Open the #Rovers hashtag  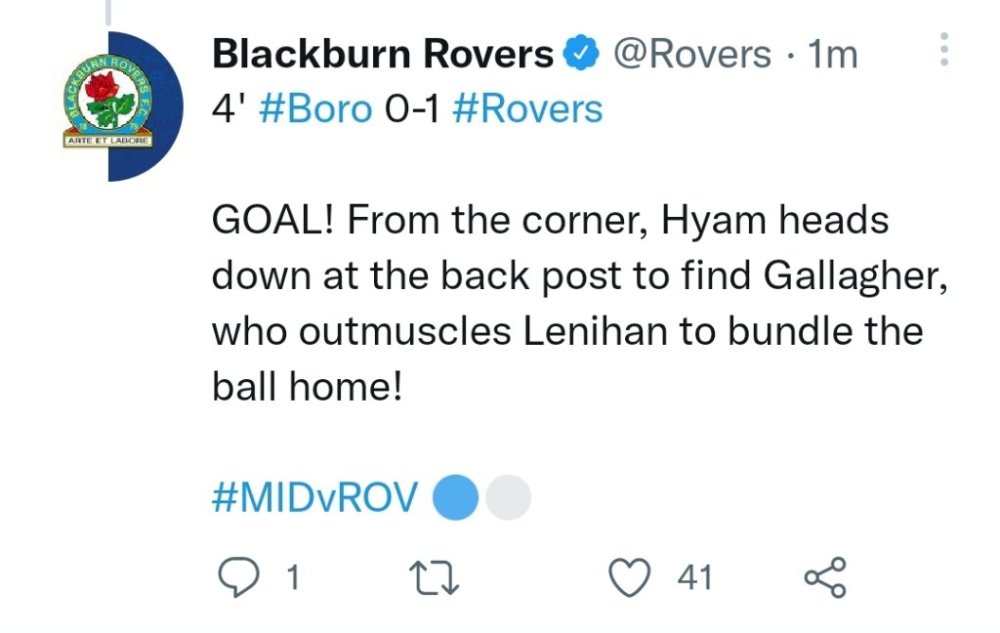(x=528, y=108)
